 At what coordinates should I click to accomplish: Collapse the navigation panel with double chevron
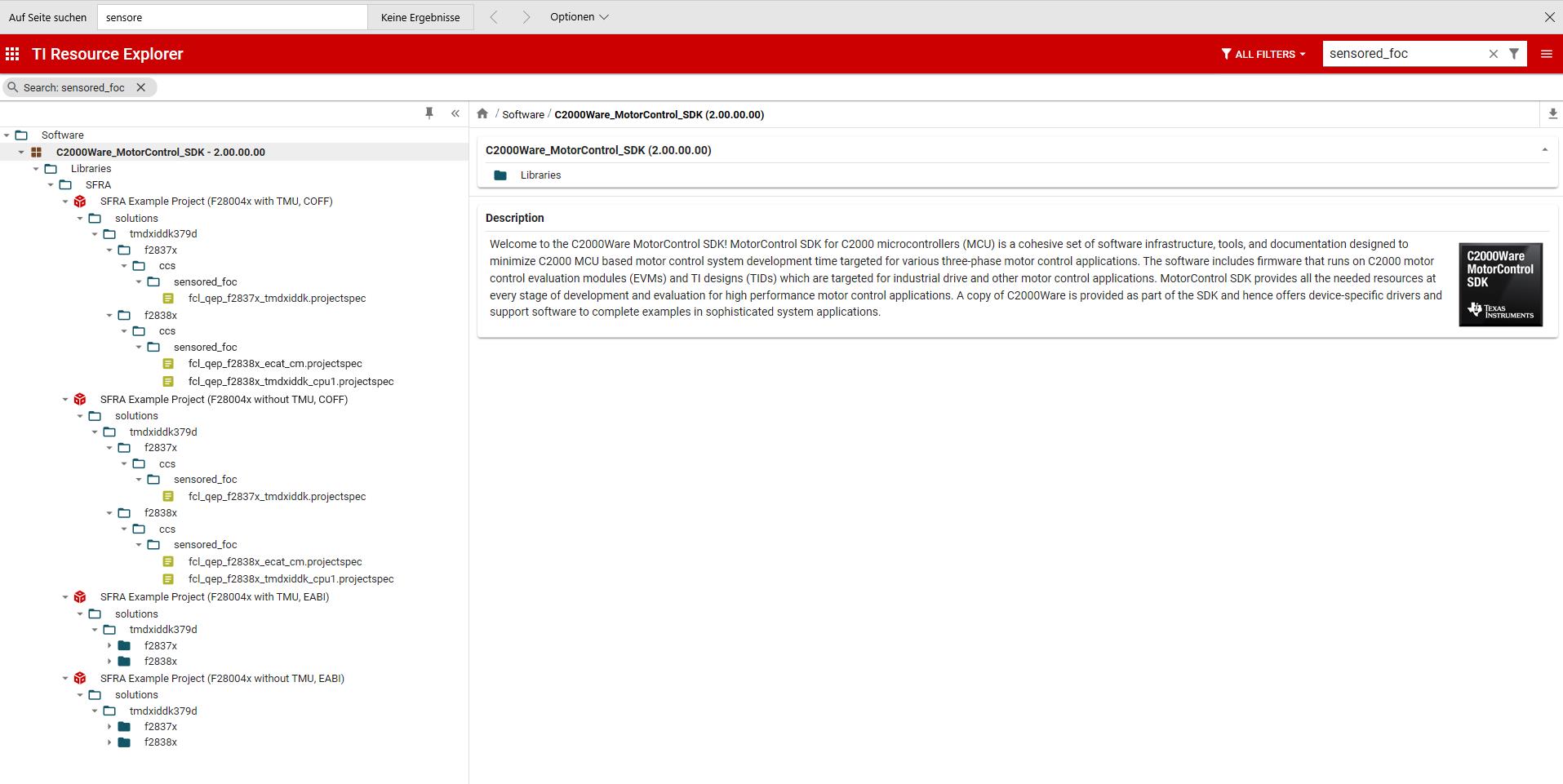(x=455, y=113)
